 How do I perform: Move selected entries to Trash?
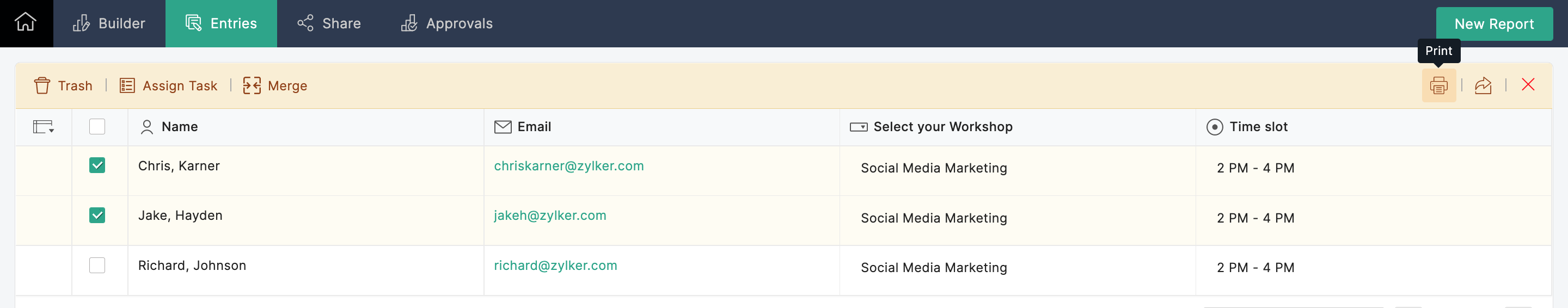[x=63, y=86]
